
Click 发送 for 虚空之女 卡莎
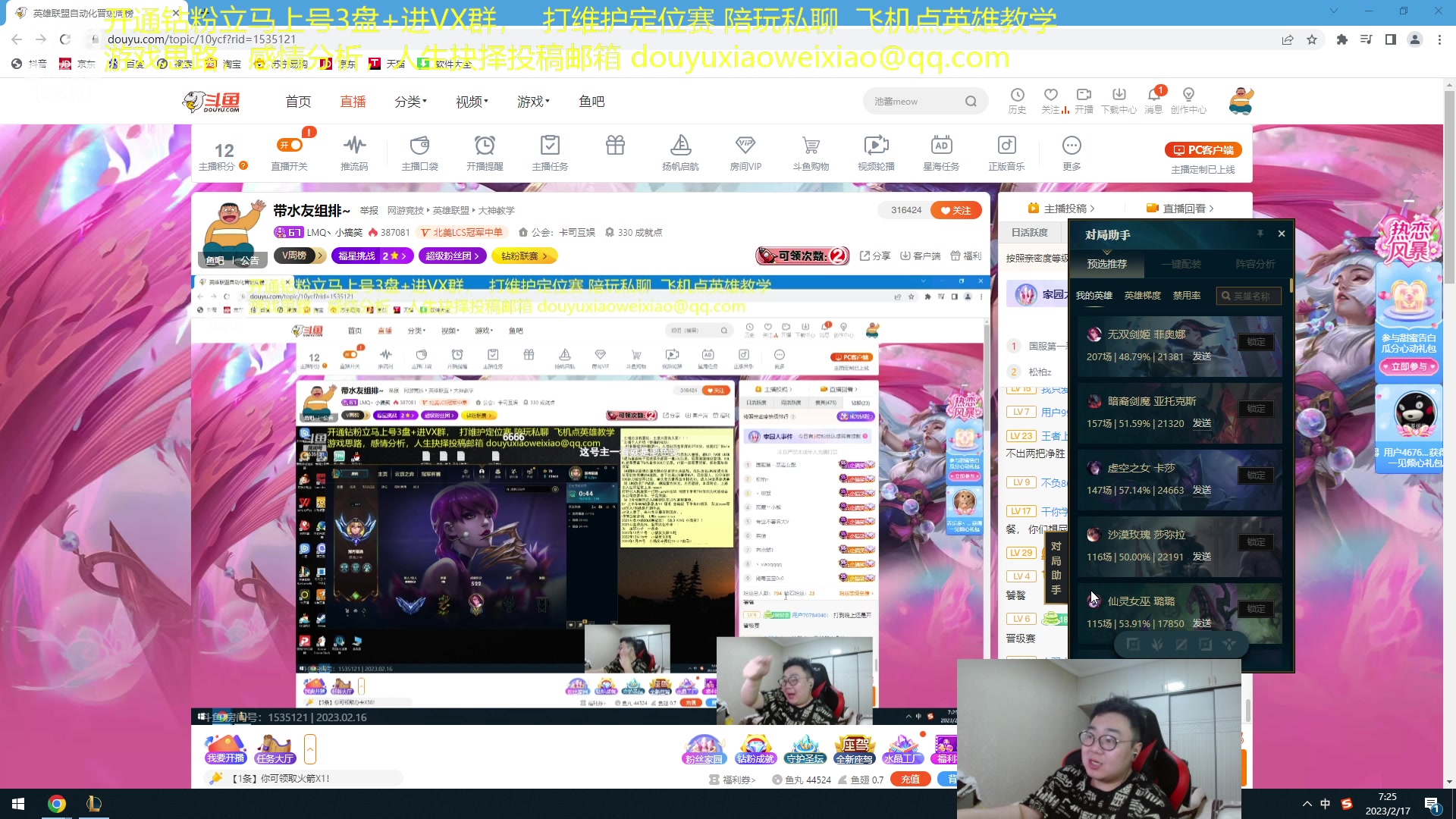coord(1202,490)
